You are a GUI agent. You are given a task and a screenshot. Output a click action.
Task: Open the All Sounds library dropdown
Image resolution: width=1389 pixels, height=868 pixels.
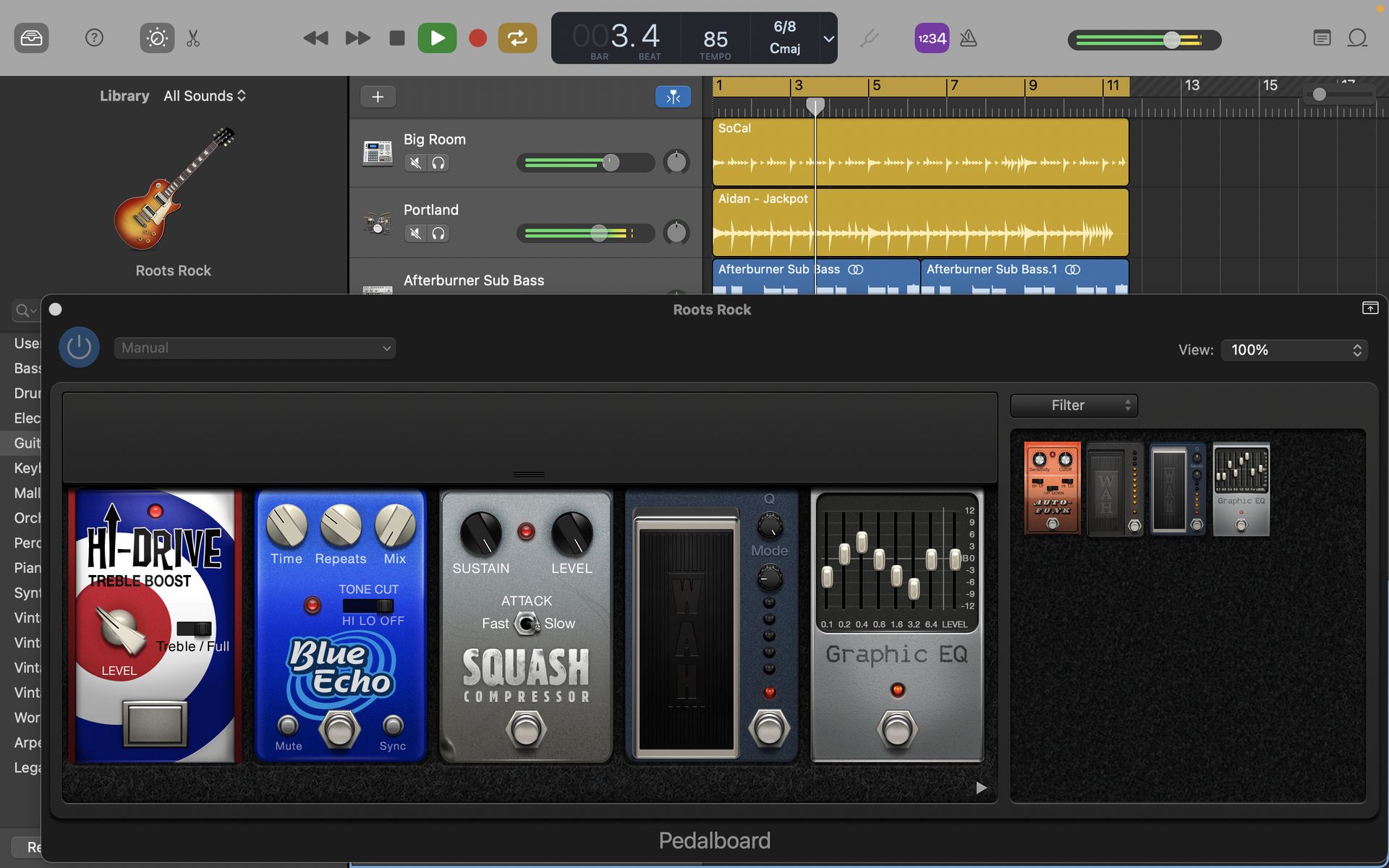pyautogui.click(x=205, y=95)
